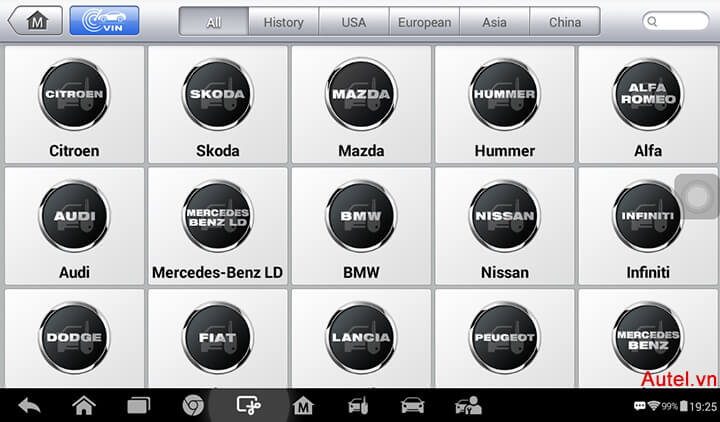Tap the floating assistive touch button
This screenshot has height=422, width=720.
[697, 197]
